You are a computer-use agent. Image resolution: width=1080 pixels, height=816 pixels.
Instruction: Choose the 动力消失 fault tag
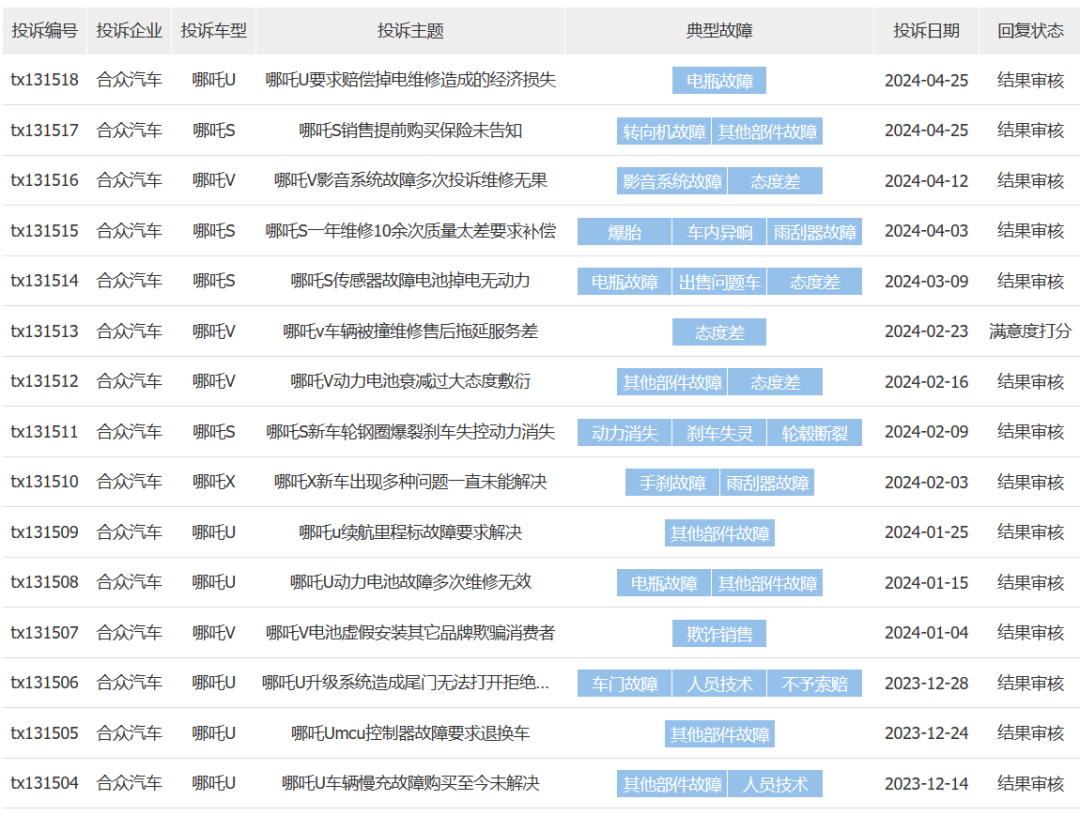[624, 433]
